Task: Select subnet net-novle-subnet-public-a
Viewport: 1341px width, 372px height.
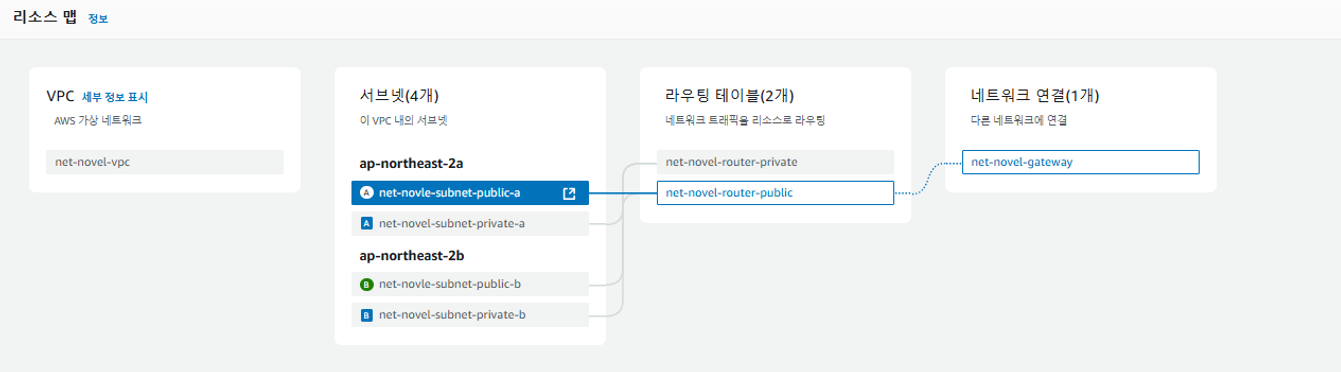Action: click(x=470, y=193)
